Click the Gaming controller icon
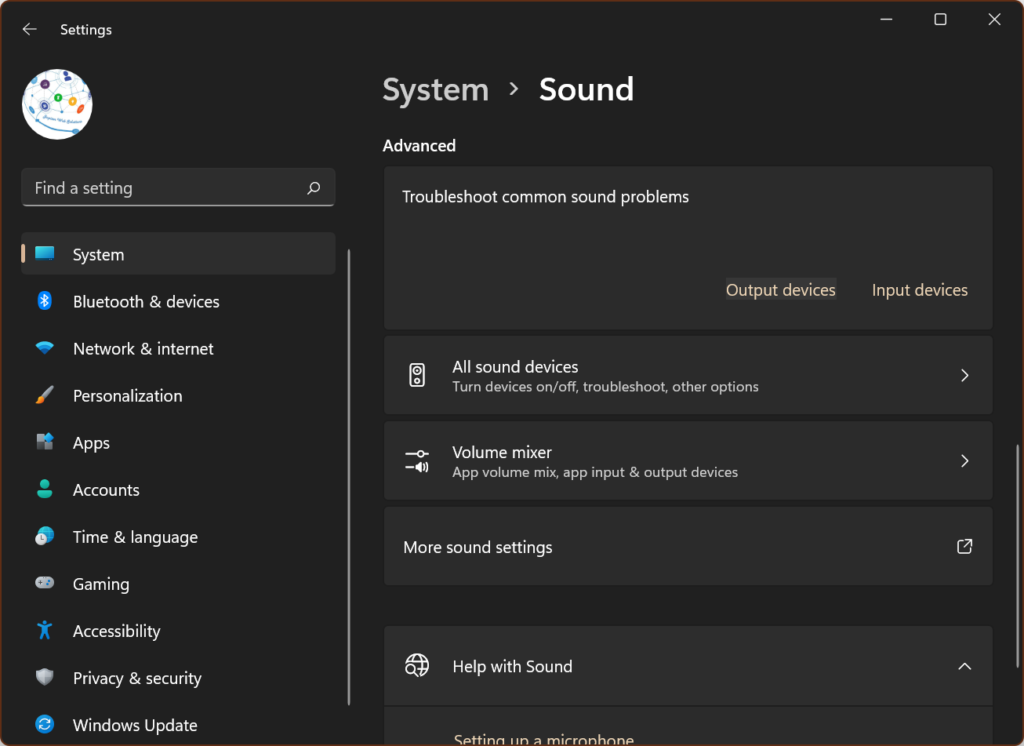Viewport: 1024px width, 746px height. coord(44,583)
